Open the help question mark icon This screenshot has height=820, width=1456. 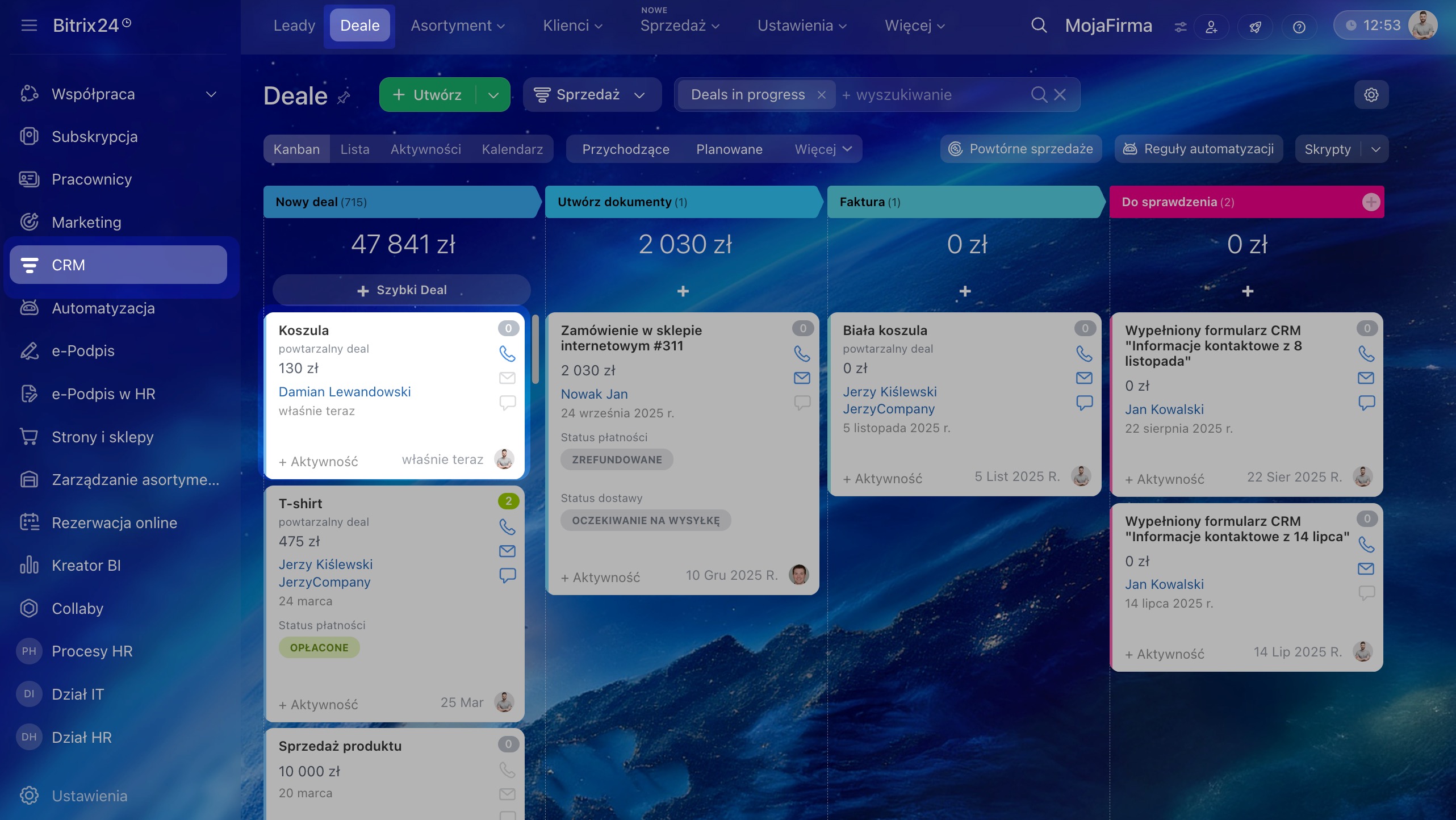point(1299,27)
